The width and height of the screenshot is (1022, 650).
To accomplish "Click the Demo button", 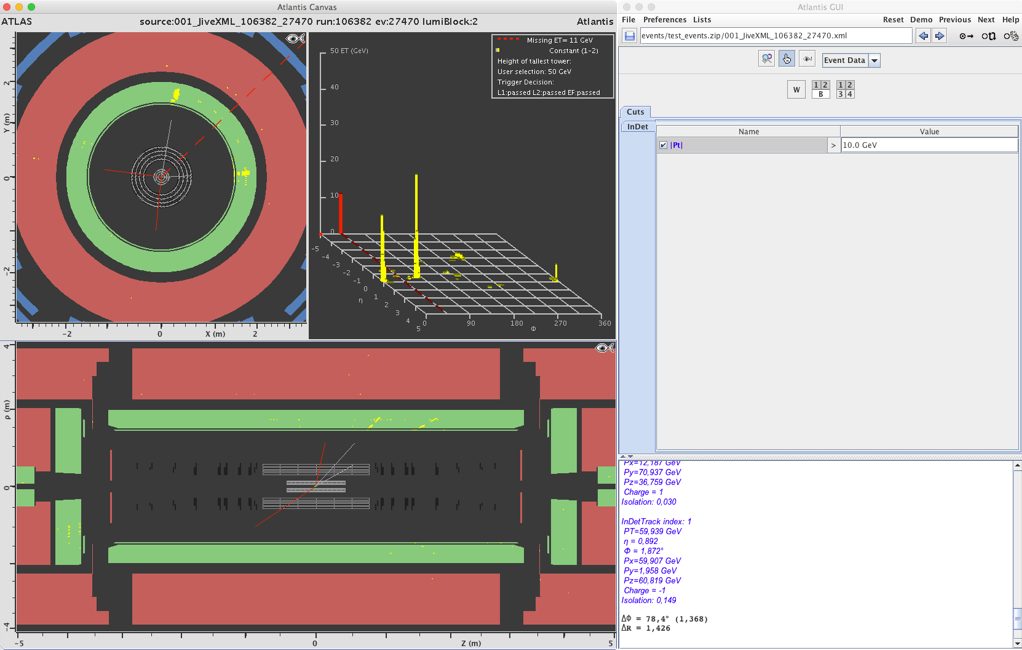I will (921, 19).
